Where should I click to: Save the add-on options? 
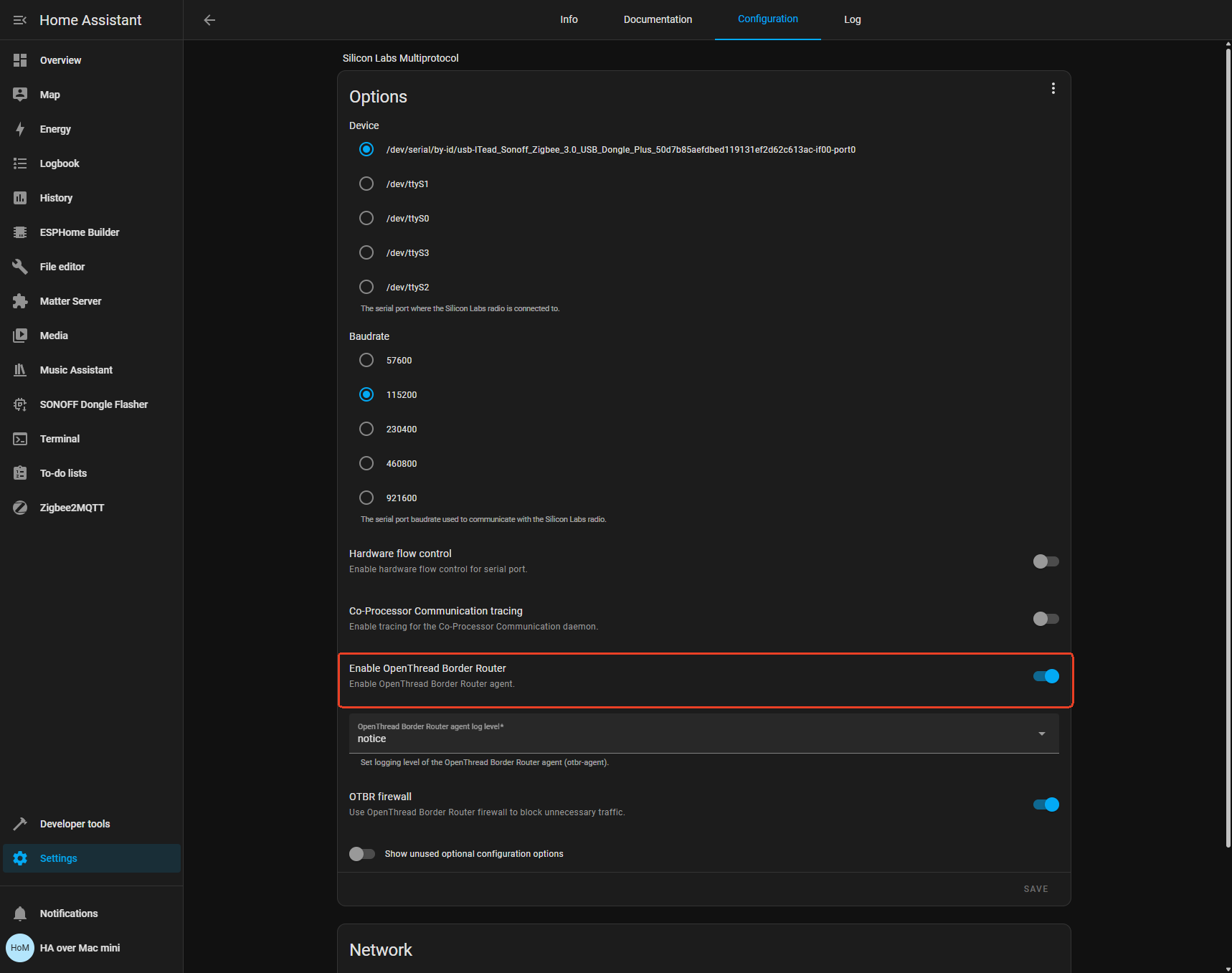click(x=1036, y=889)
